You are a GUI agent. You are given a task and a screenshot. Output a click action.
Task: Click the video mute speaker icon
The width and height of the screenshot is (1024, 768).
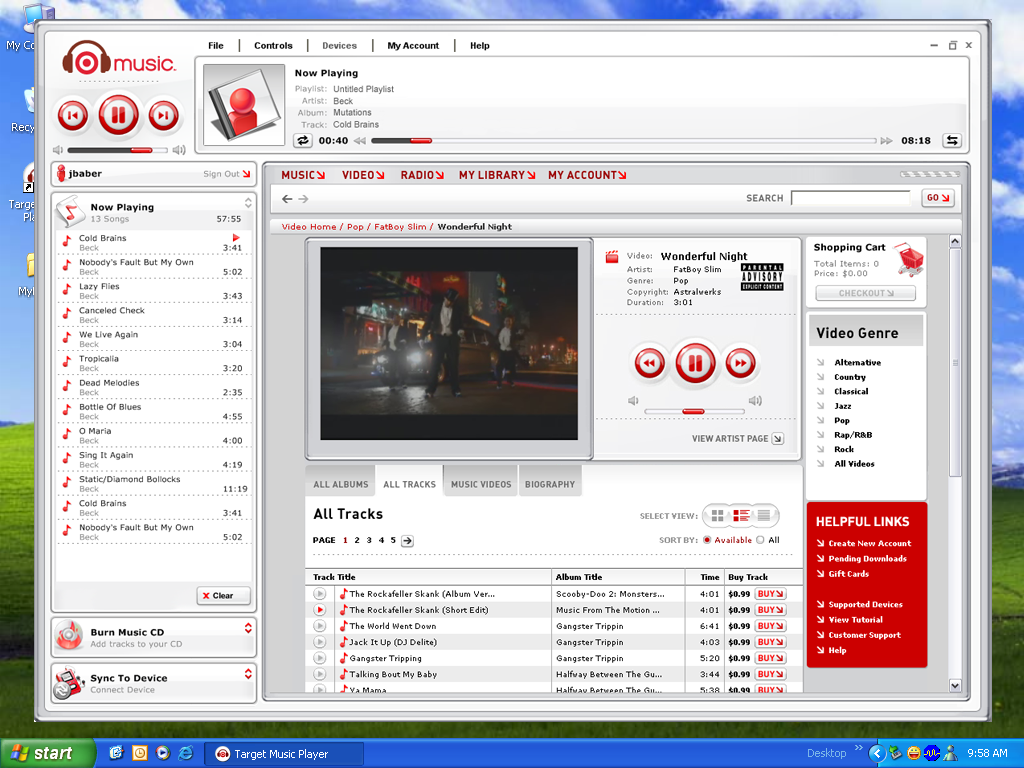pos(633,400)
